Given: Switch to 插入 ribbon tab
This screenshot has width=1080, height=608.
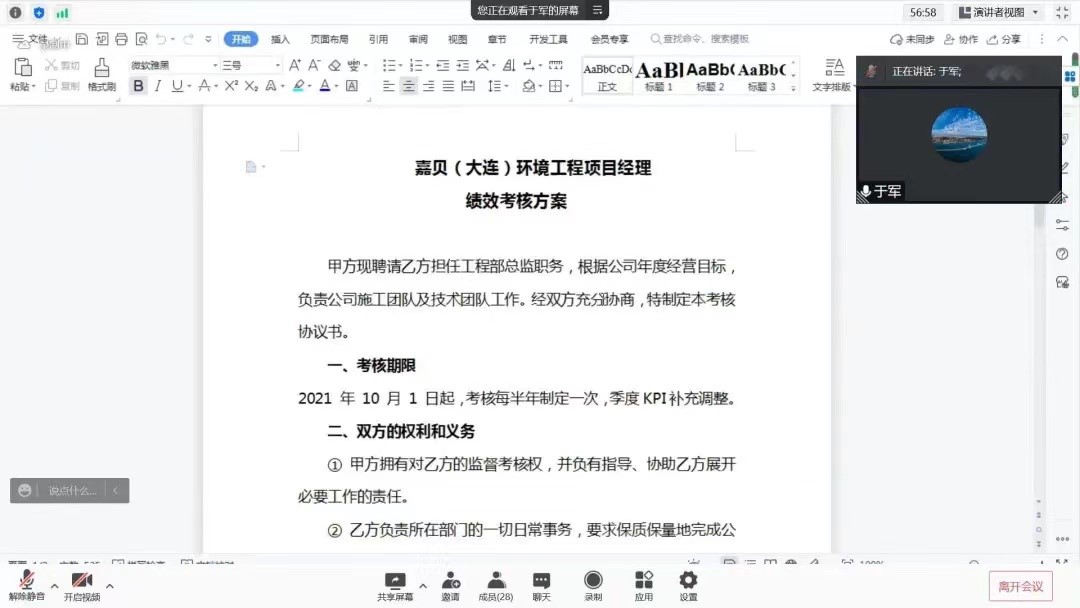Looking at the screenshot, I should tap(280, 39).
